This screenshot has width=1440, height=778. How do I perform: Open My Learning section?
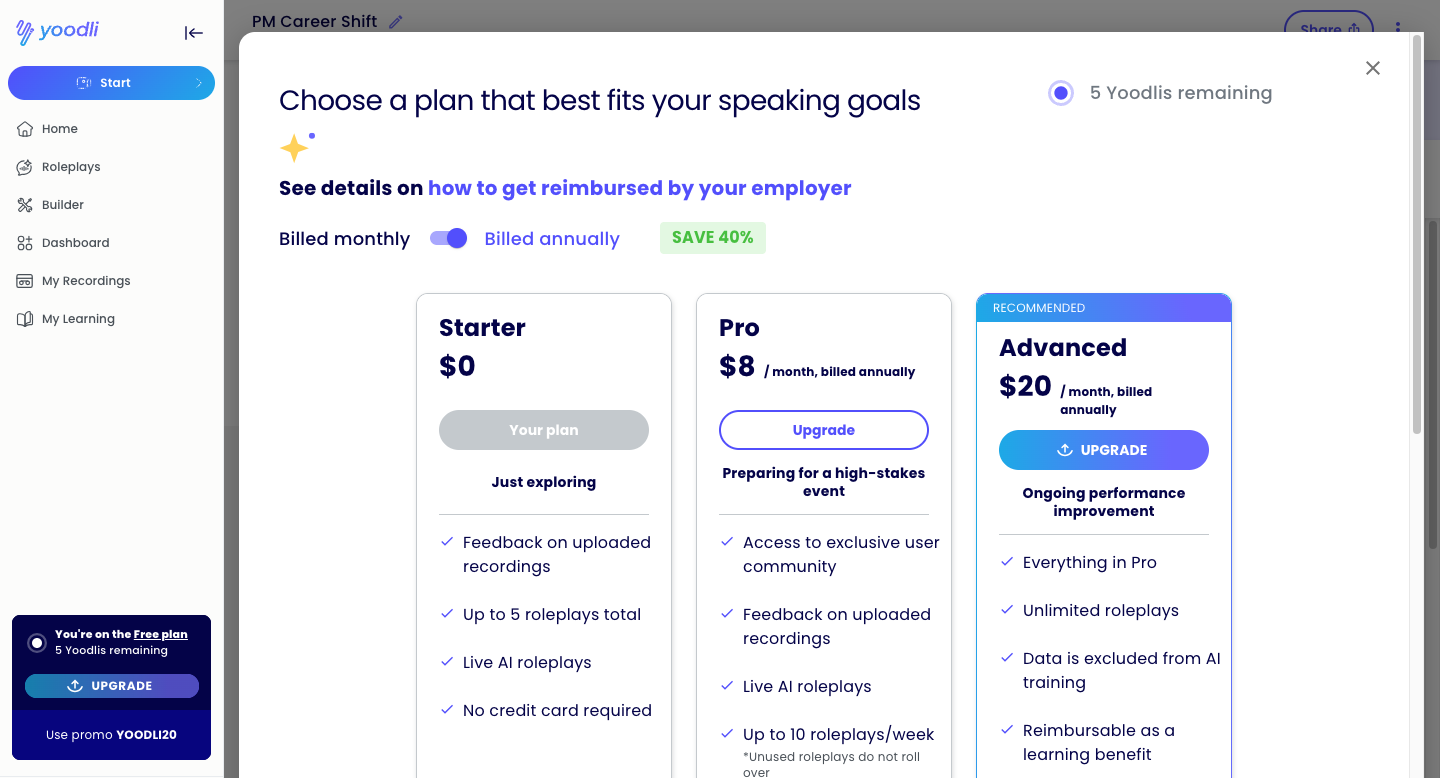(x=78, y=319)
